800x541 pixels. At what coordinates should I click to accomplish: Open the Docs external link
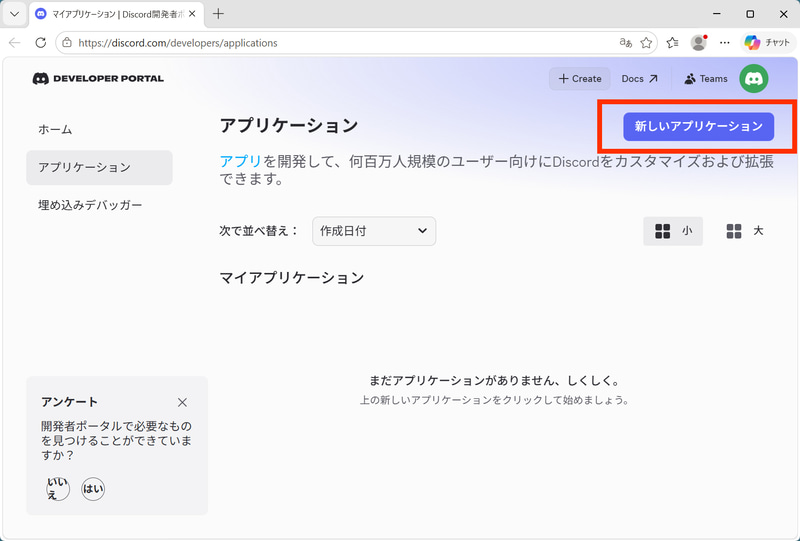(639, 79)
